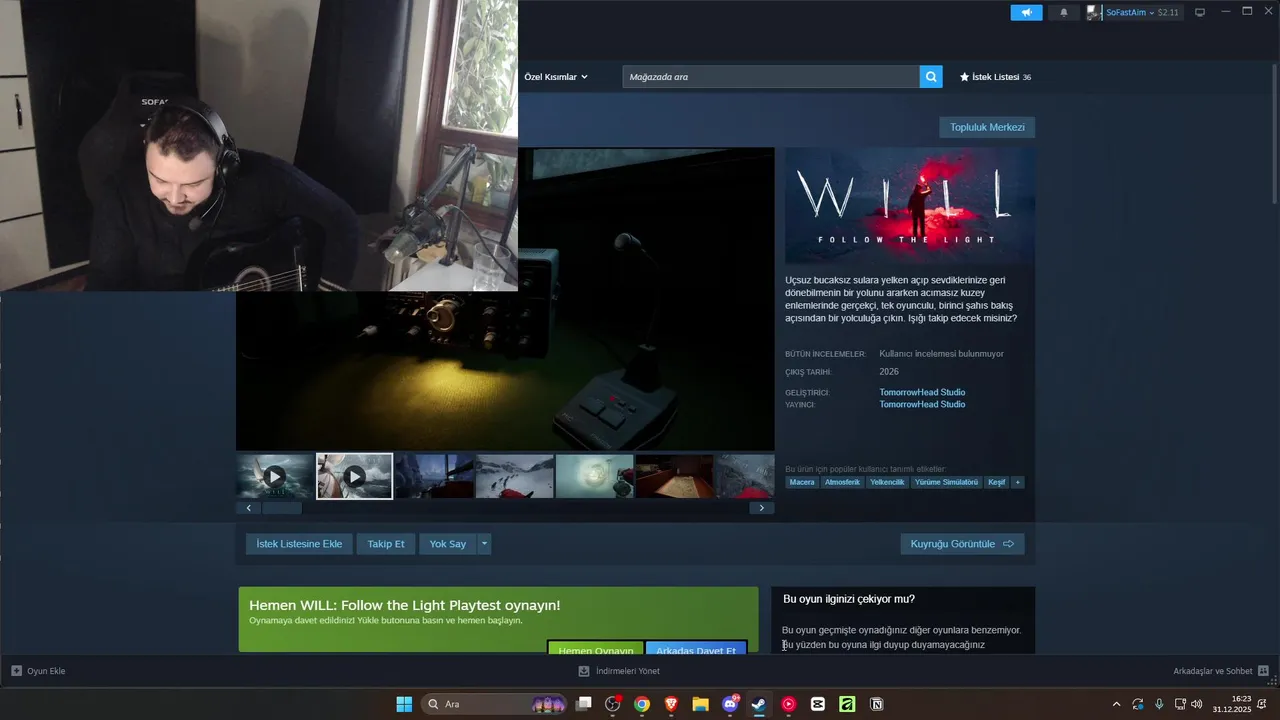Click the $2.11 wallet balance
This screenshot has height=720, width=1280.
(x=1168, y=12)
